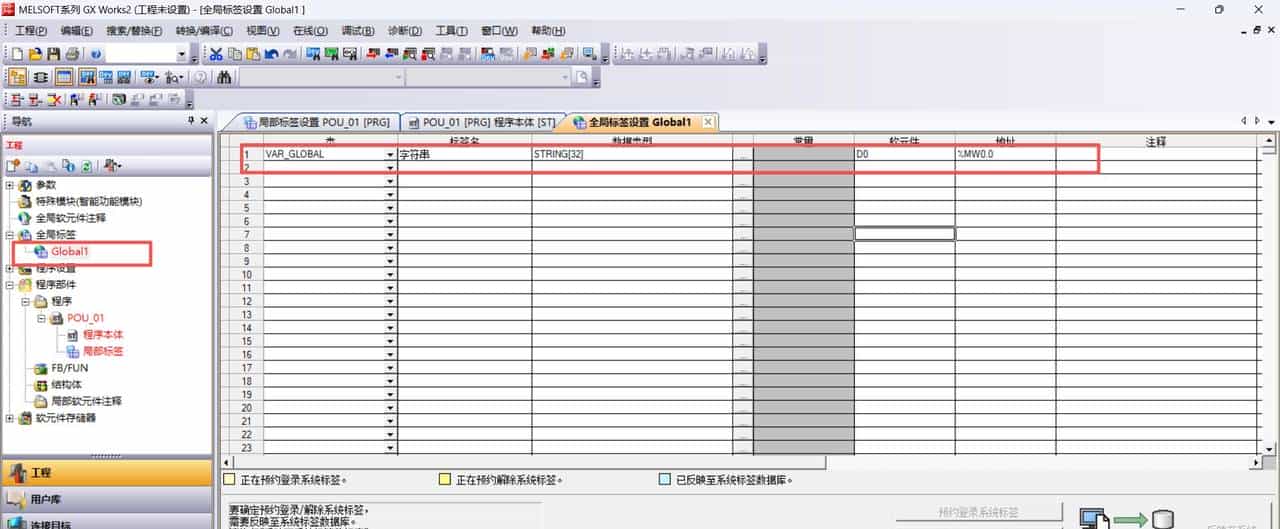Click the Open project folder icon
Viewport: 1280px width, 529px height.
(36, 54)
